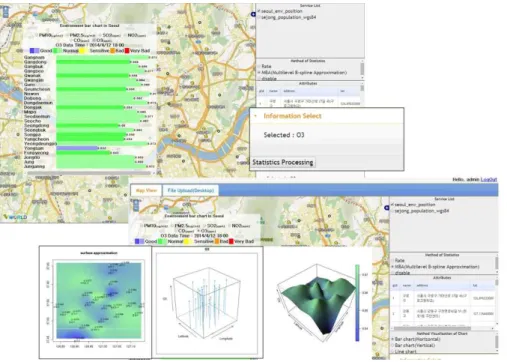
Task: Choose MBA option in lower Method of Statistics
Action: pyautogui.click(x=392, y=267)
